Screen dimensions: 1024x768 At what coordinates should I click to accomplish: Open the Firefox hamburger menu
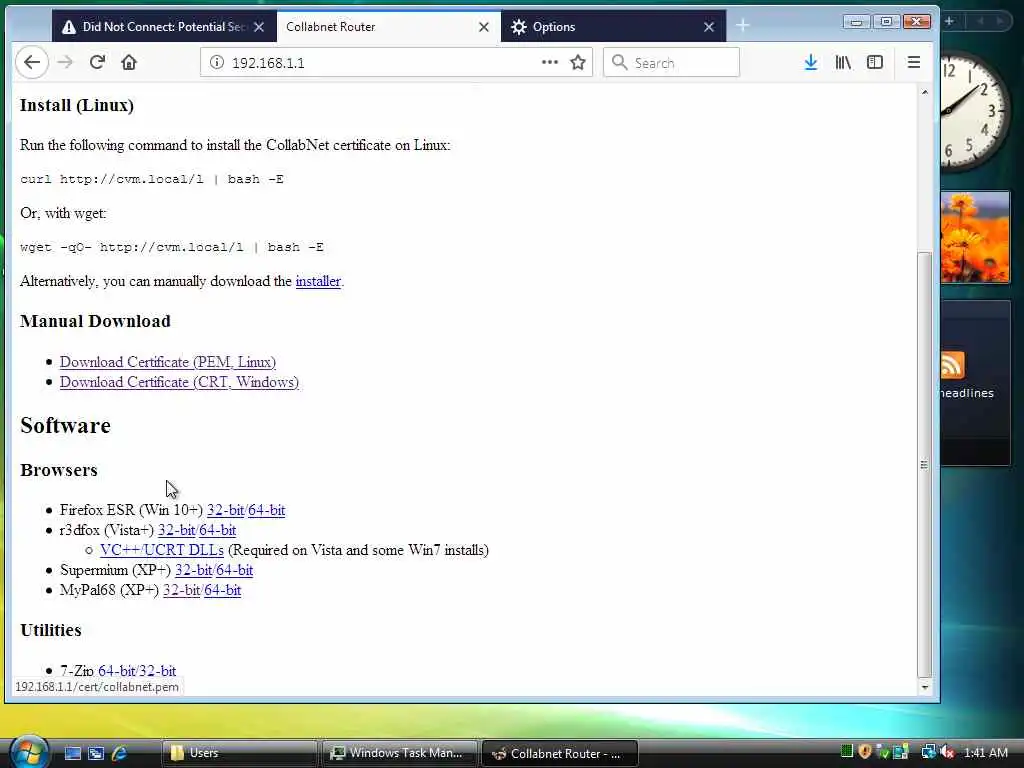tap(914, 63)
